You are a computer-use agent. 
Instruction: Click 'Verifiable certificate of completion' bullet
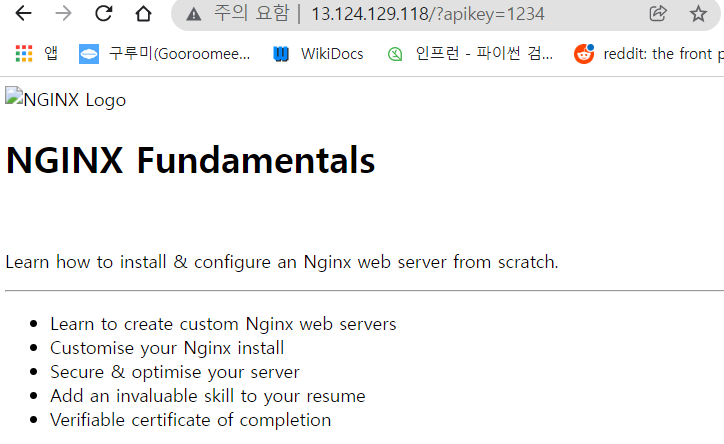tap(191, 420)
